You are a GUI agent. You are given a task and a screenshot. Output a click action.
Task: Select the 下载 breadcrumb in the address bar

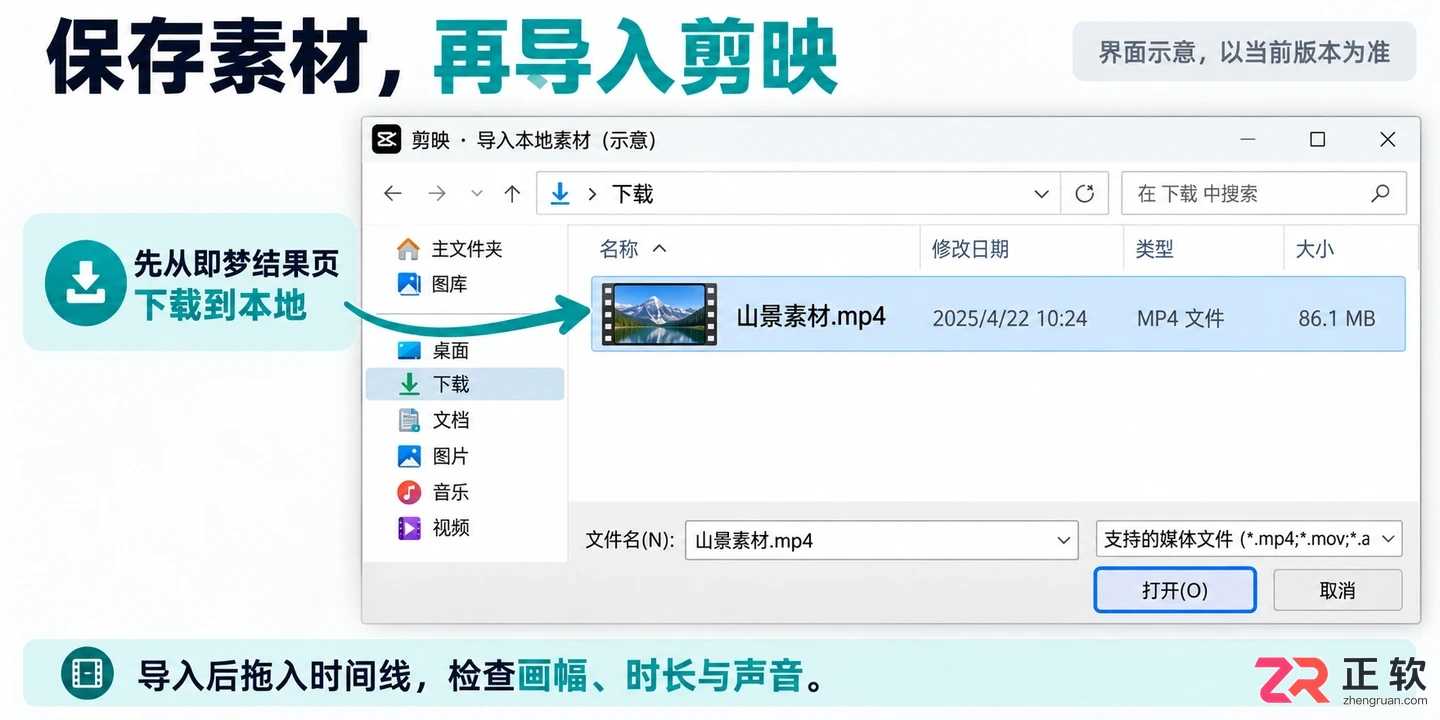632,194
